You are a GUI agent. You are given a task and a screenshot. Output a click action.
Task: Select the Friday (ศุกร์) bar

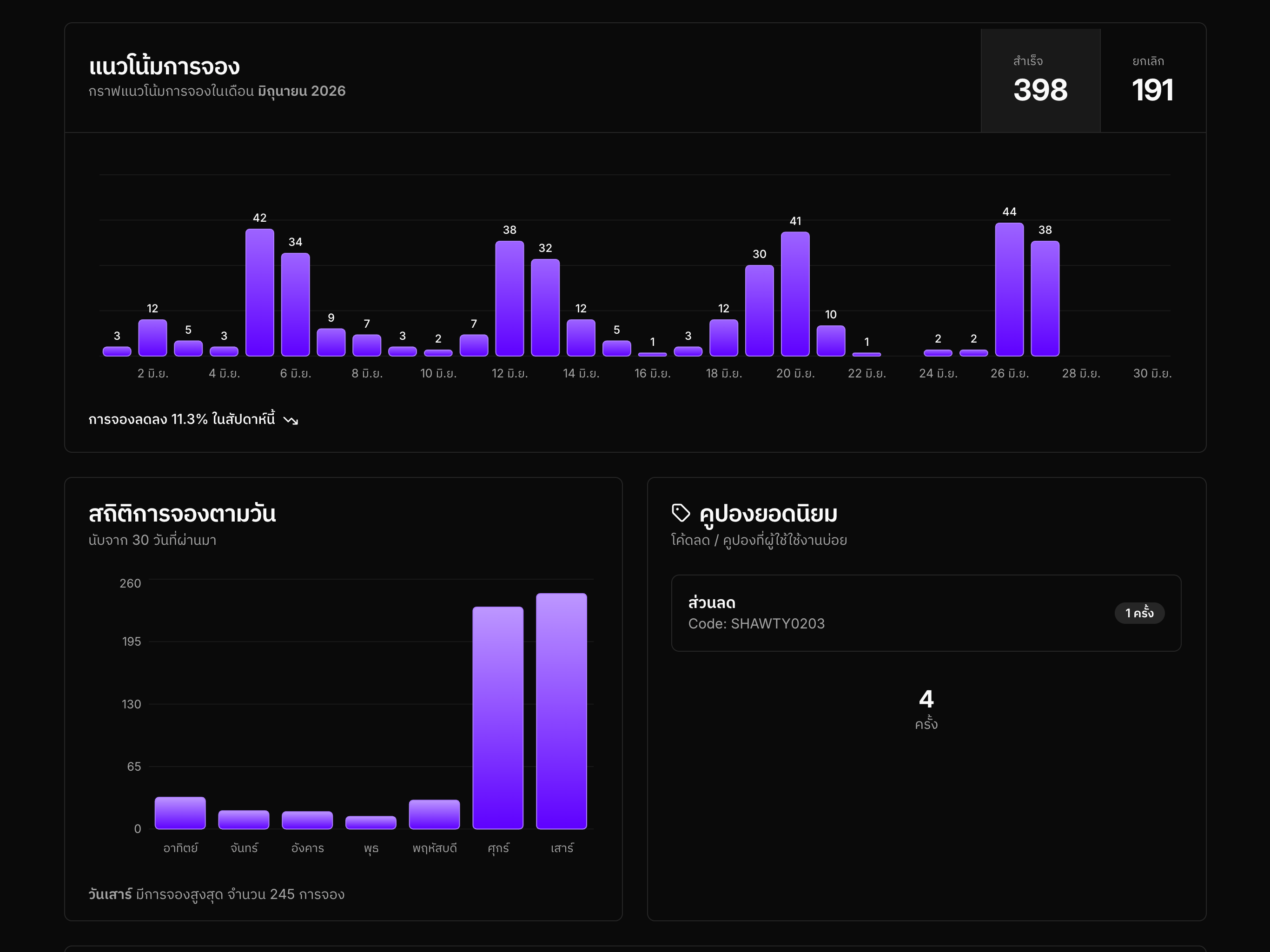[x=498, y=718]
